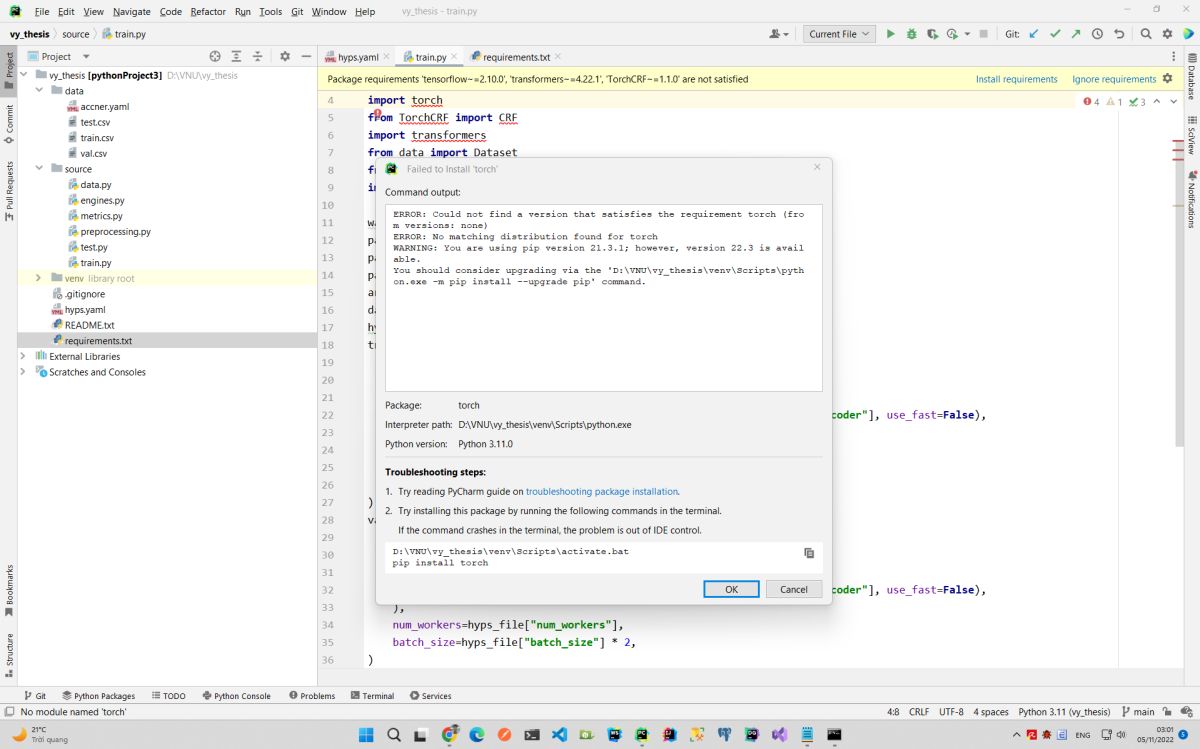This screenshot has height=749, width=1200.
Task: Run with coverage icon in toolbar
Action: [x=932, y=34]
